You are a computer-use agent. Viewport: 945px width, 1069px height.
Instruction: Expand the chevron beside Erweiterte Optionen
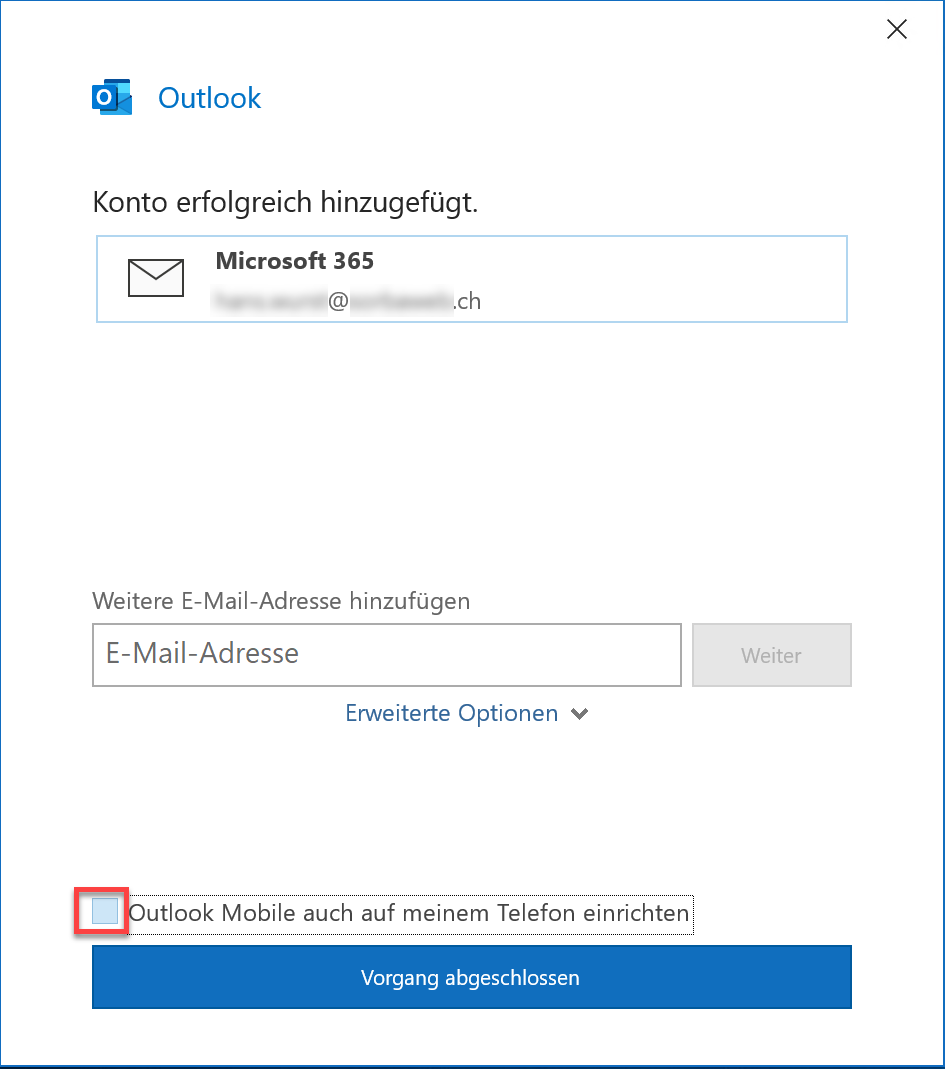click(x=580, y=714)
